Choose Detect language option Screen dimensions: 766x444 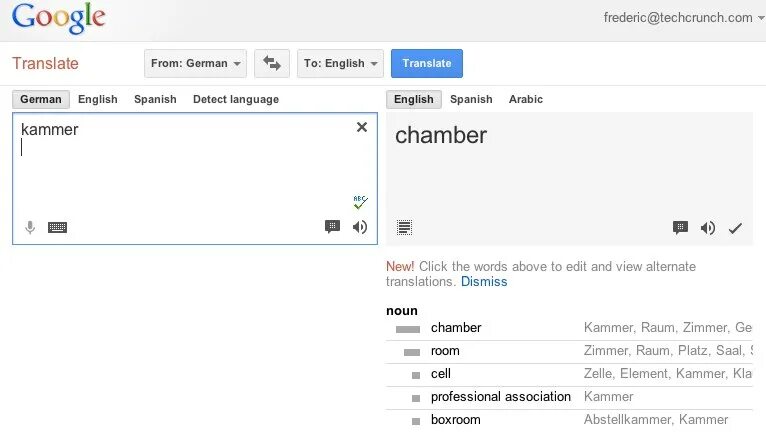[x=236, y=99]
